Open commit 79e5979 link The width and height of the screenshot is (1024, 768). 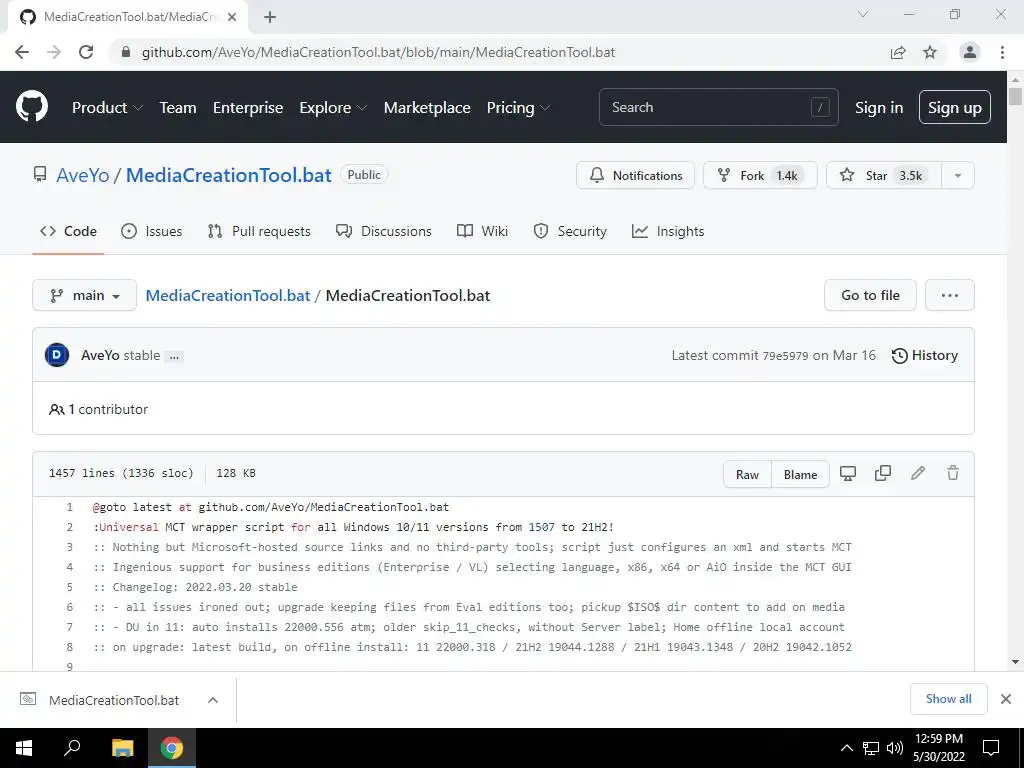pyautogui.click(x=786, y=356)
